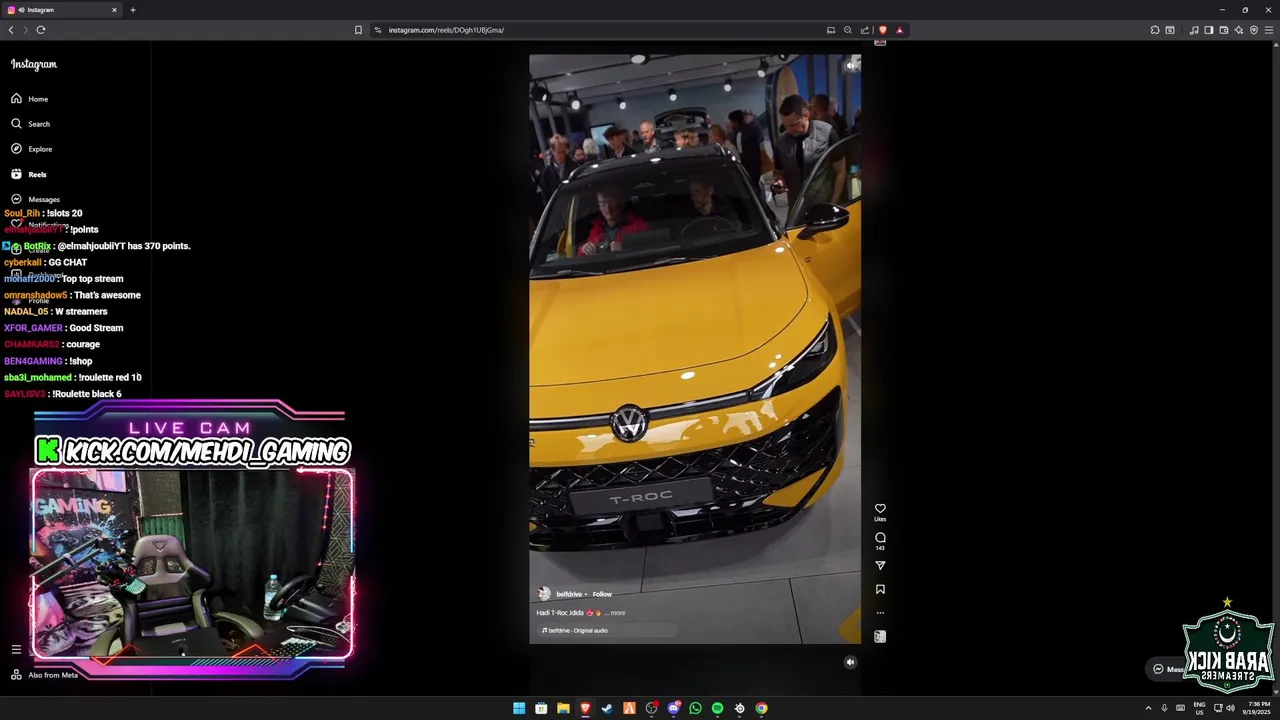
Task: Open Messages in Instagram sidebar
Action: 35,199
